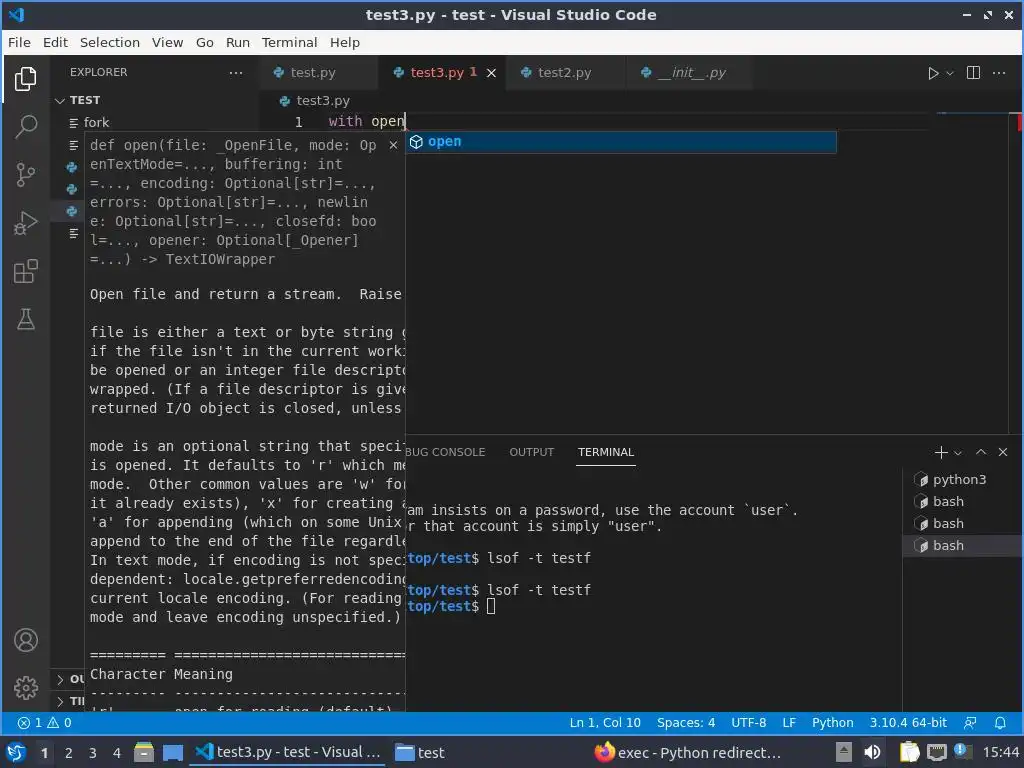The height and width of the screenshot is (768, 1024).
Task: Place cursor on editor line 1 code
Action: click(x=366, y=121)
